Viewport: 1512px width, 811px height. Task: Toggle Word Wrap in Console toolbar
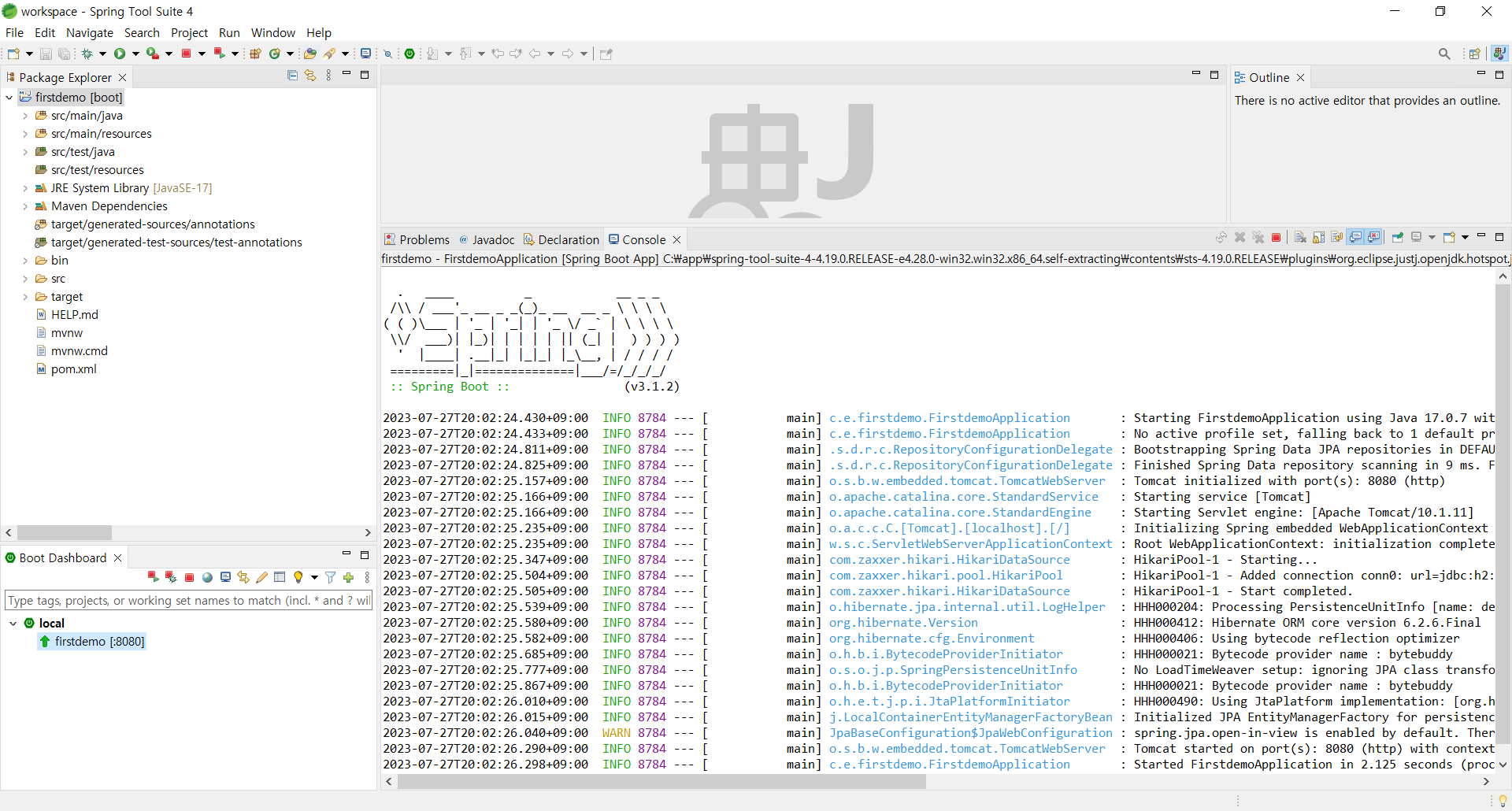[1336, 237]
